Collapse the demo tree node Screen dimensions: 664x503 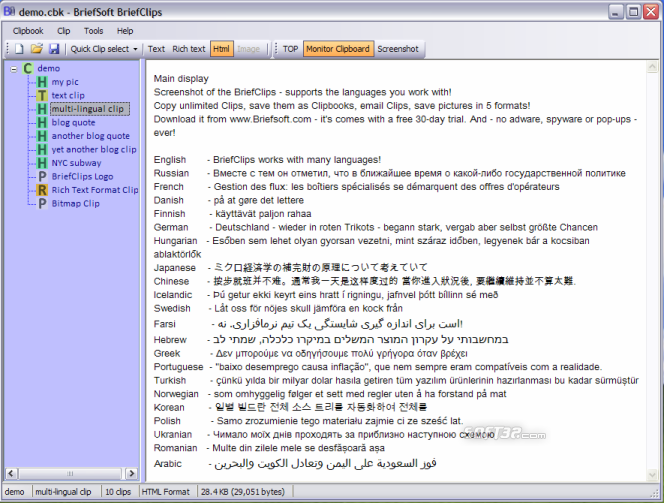(x=14, y=69)
